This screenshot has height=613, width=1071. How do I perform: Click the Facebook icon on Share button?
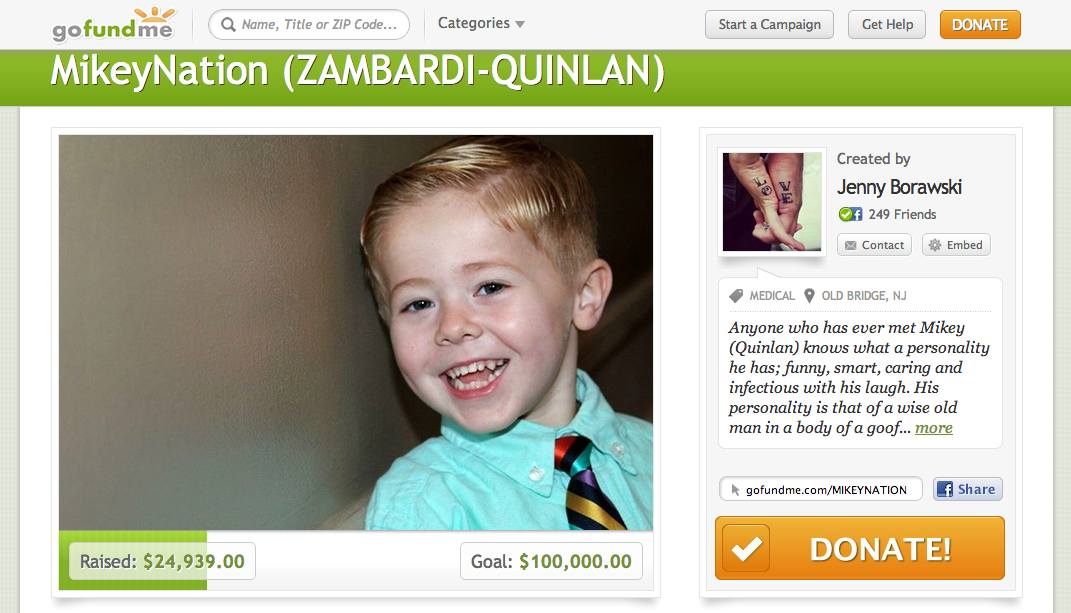tap(945, 489)
